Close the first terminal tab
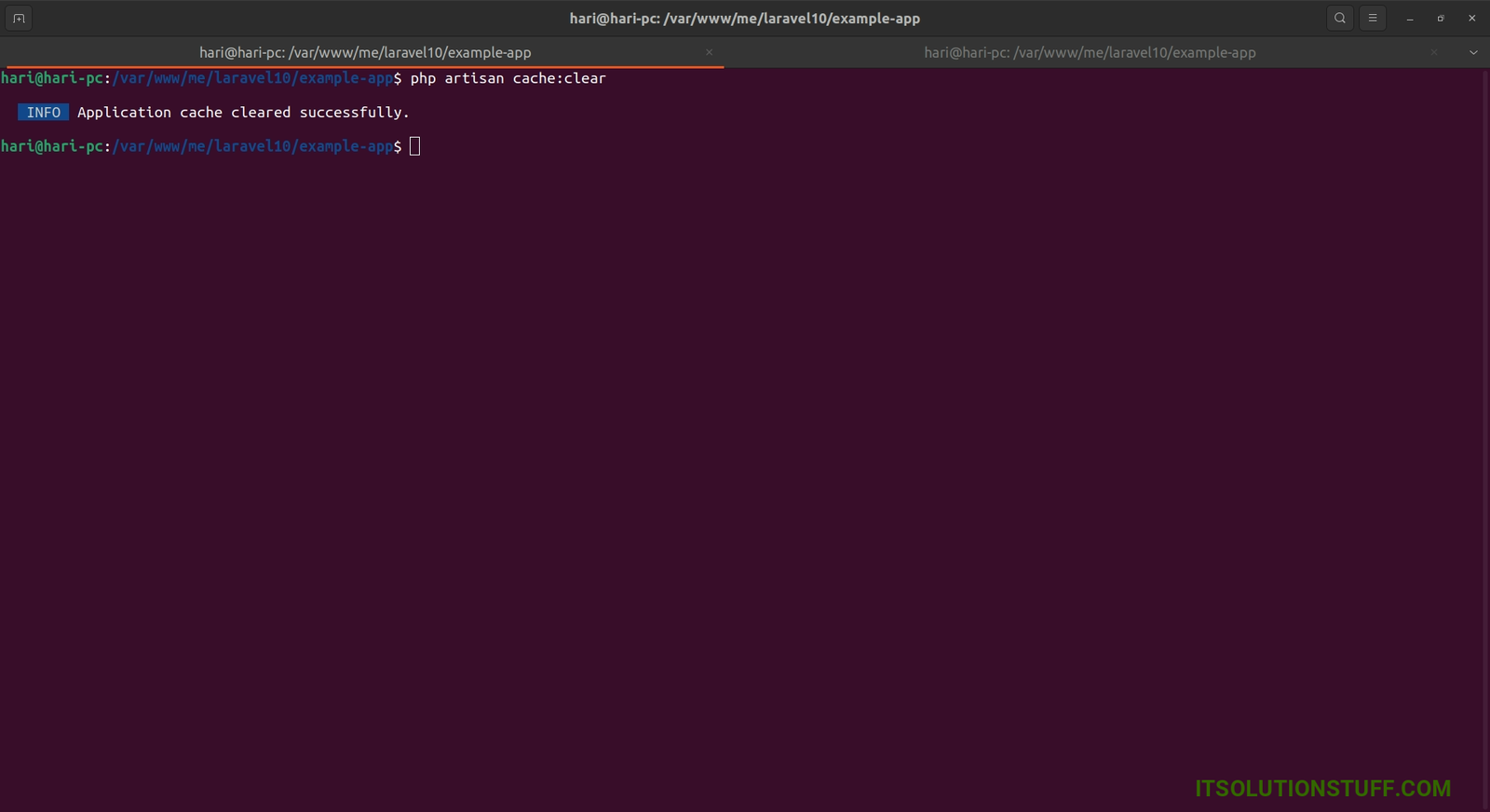 pyautogui.click(x=710, y=53)
